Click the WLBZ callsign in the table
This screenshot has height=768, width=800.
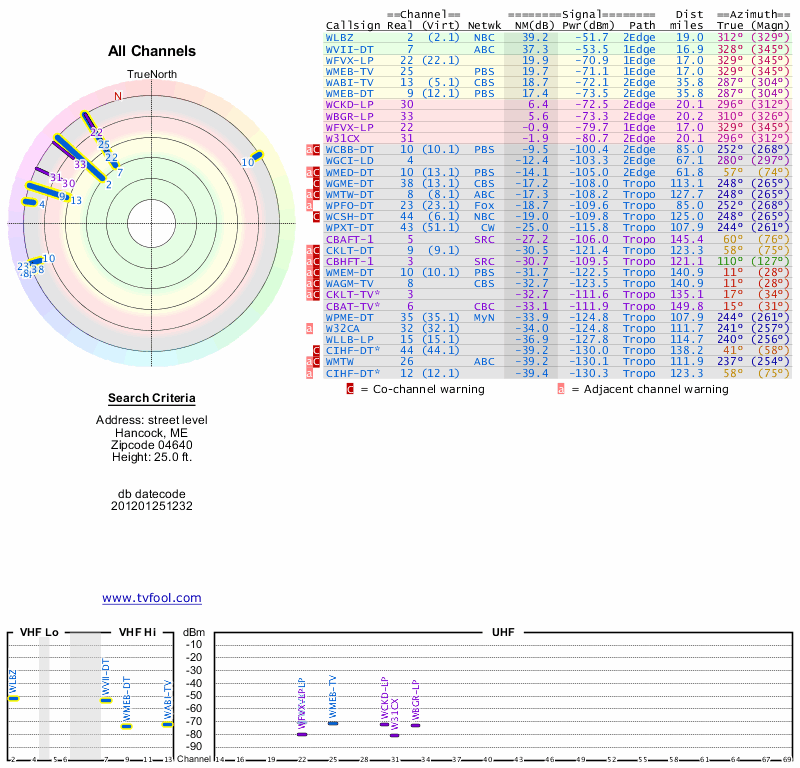[339, 37]
